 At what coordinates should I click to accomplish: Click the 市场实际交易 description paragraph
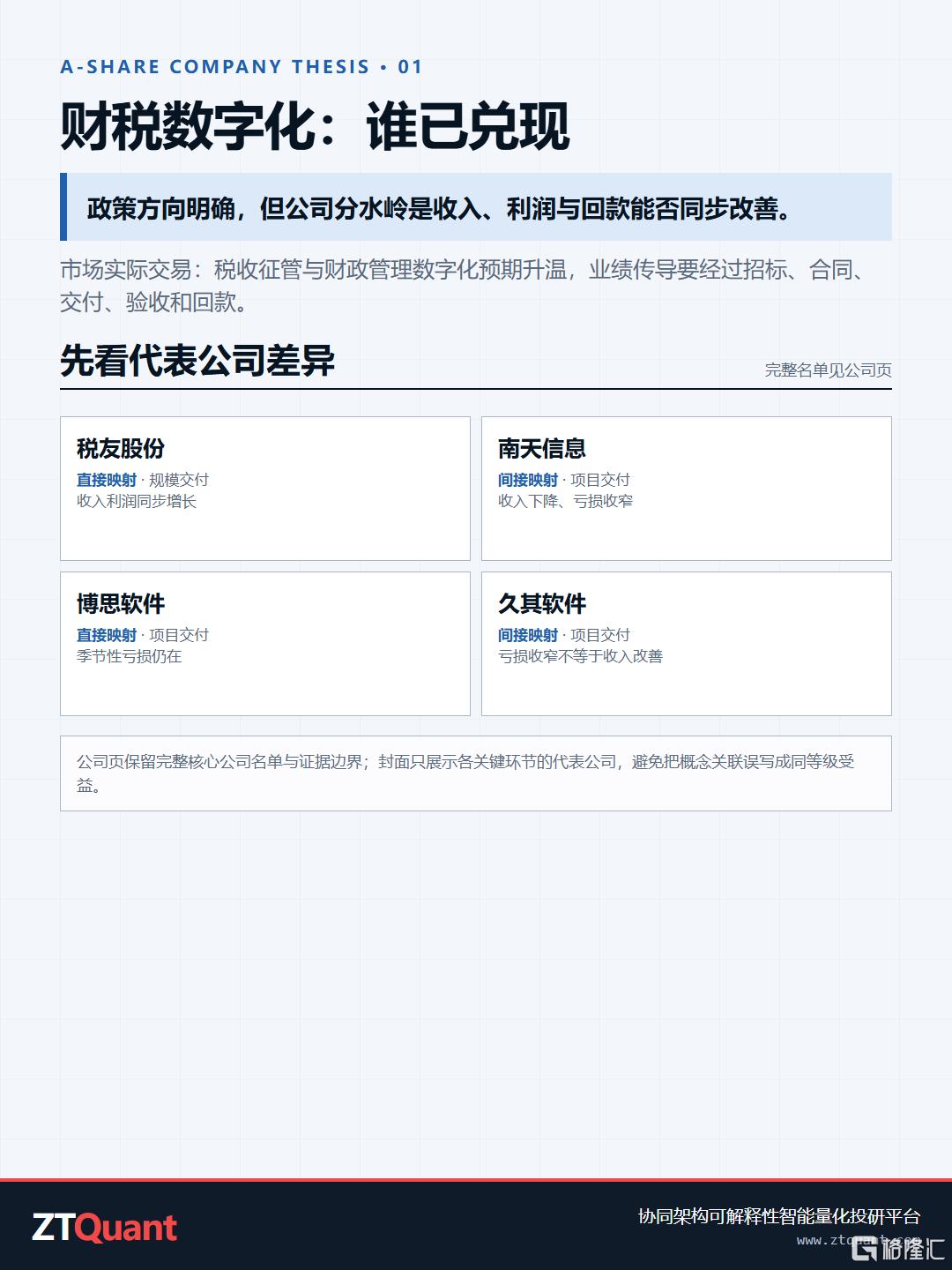pyautogui.click(x=465, y=286)
